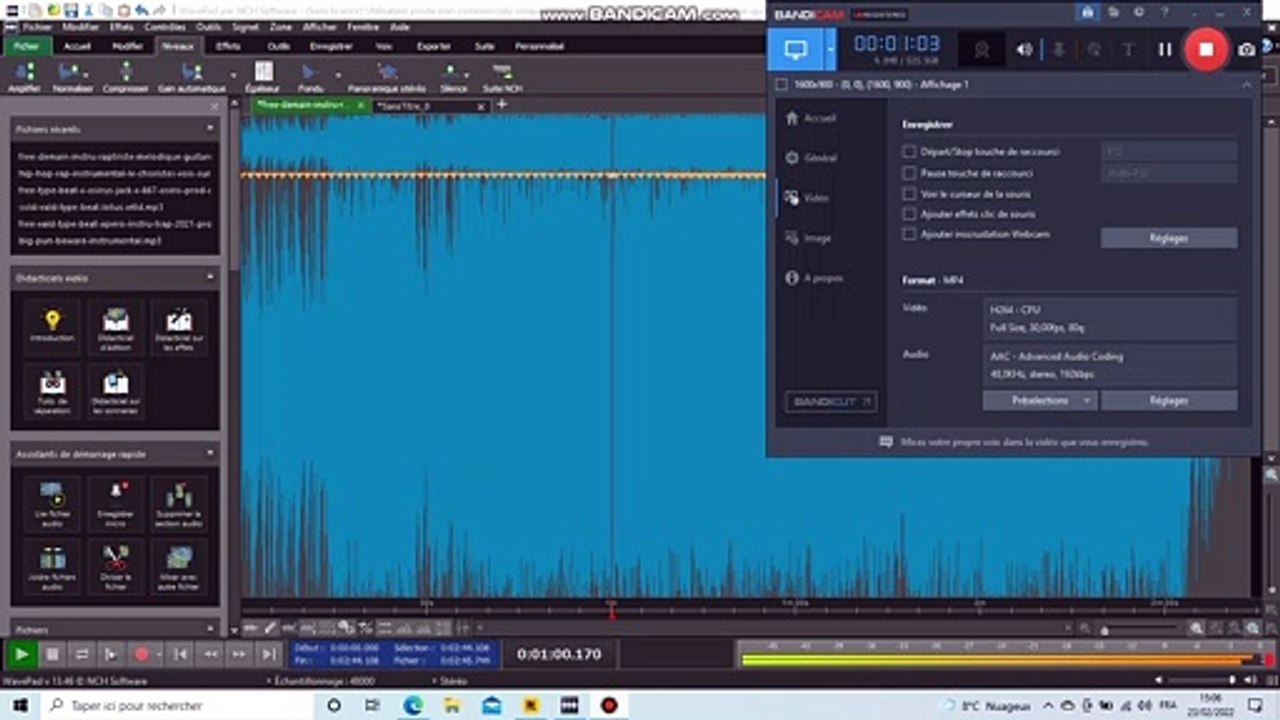Collapse Bandicam display info chevron
The image size is (1280, 720).
click(1246, 85)
